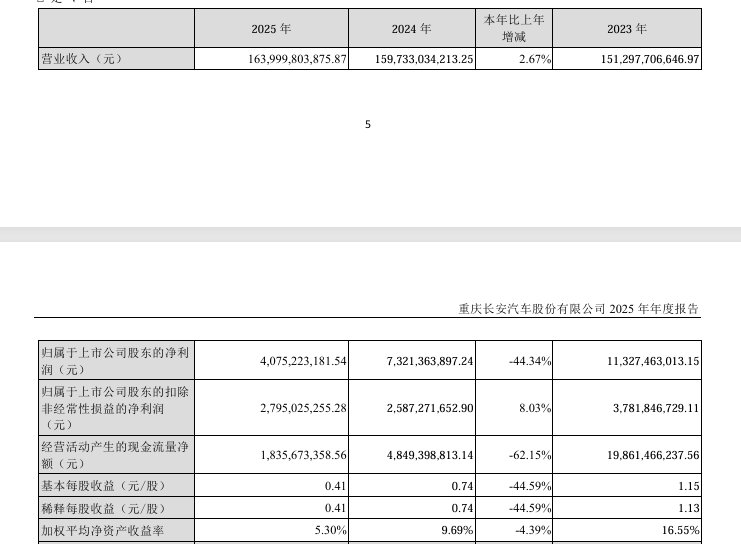Image resolution: width=741 pixels, height=544 pixels.
Task: Select the 归属于上市公司股东的净利润 row label
Action: (113, 360)
